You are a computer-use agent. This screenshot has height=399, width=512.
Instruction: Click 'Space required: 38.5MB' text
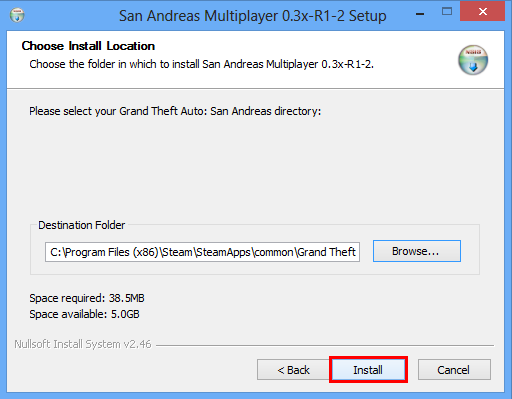pyautogui.click(x=87, y=298)
